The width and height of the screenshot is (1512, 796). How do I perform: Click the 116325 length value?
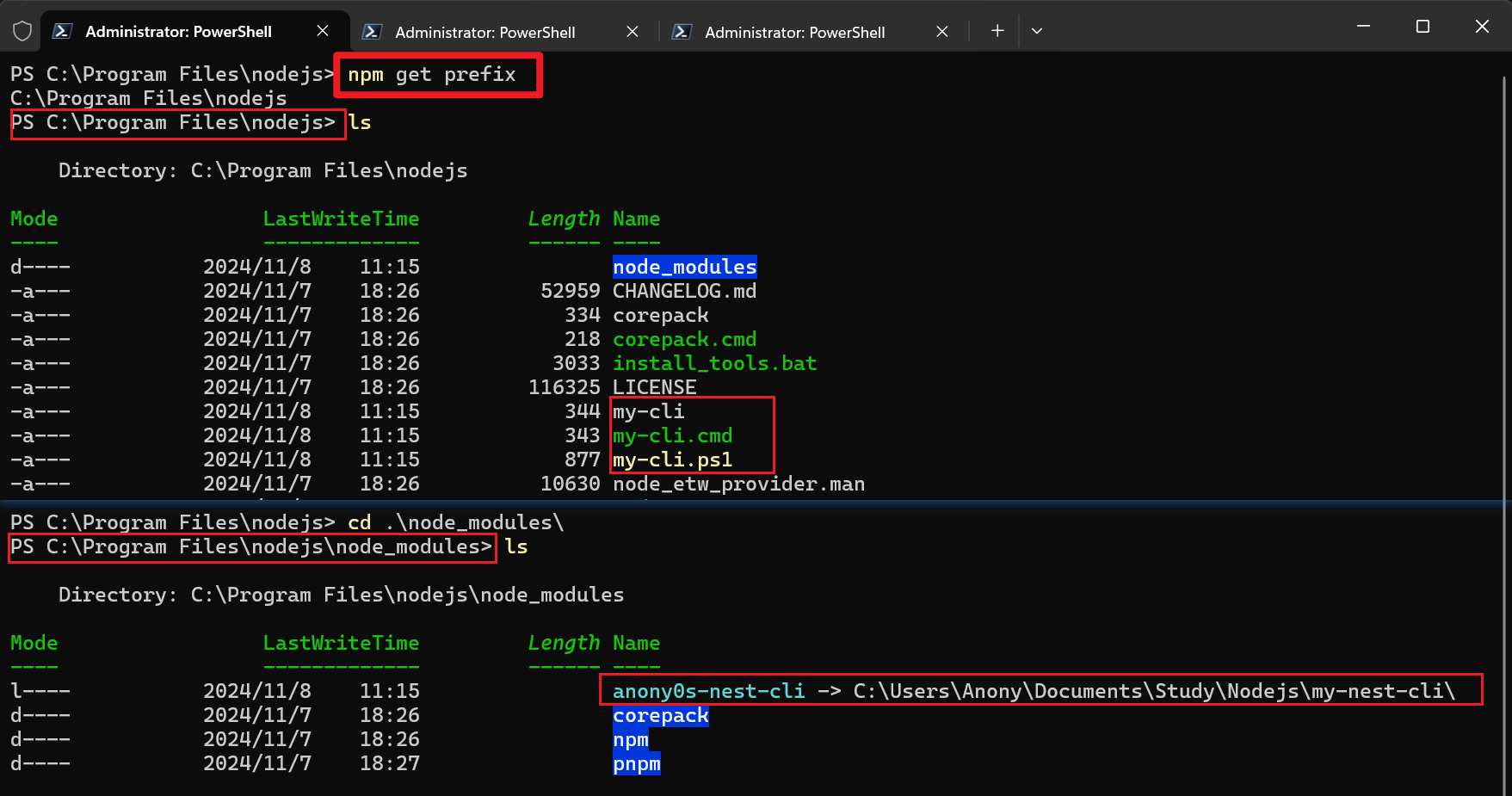(x=565, y=387)
